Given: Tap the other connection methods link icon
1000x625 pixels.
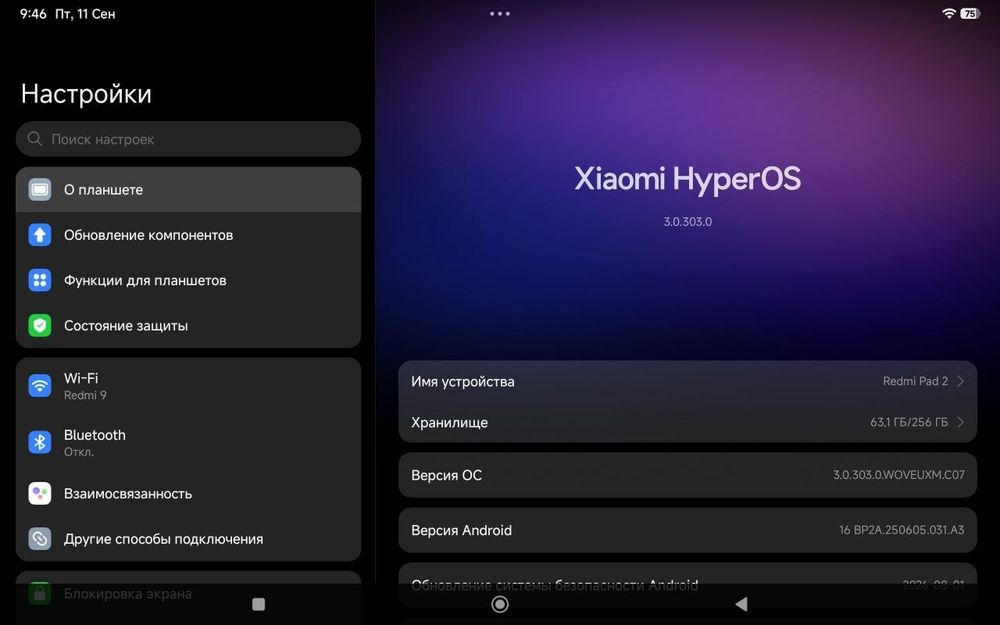Looking at the screenshot, I should click(x=40, y=539).
